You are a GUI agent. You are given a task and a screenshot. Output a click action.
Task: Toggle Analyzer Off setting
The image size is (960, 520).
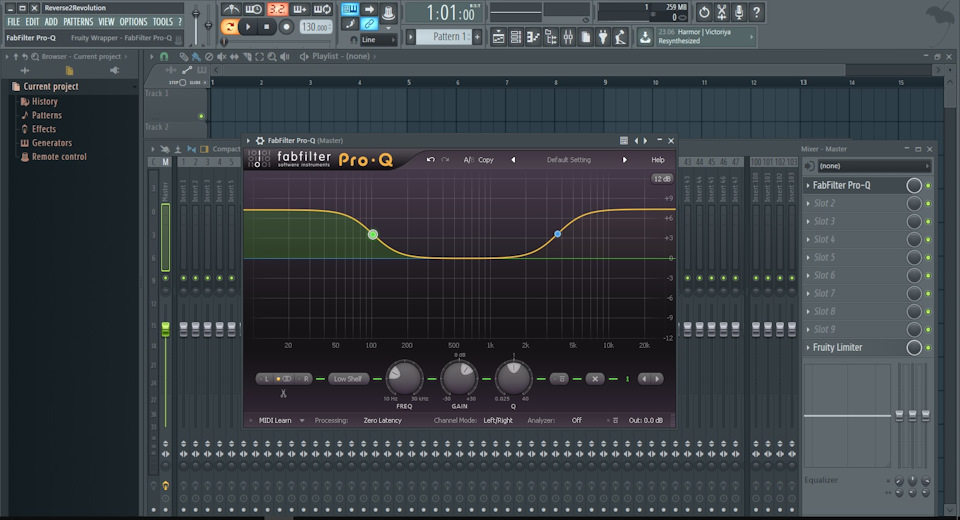tap(577, 421)
